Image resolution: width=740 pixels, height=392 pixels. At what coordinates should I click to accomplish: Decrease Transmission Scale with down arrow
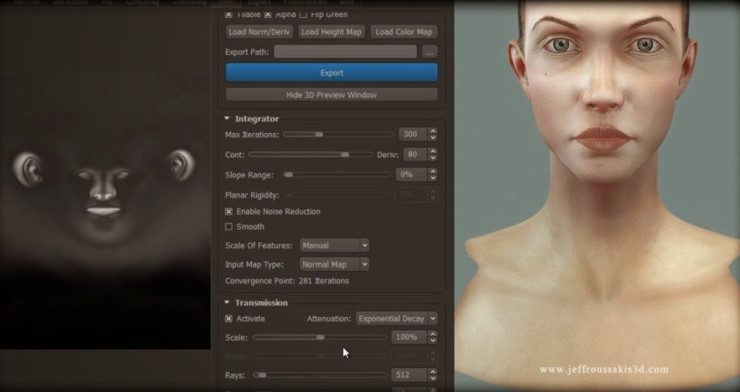coord(433,341)
